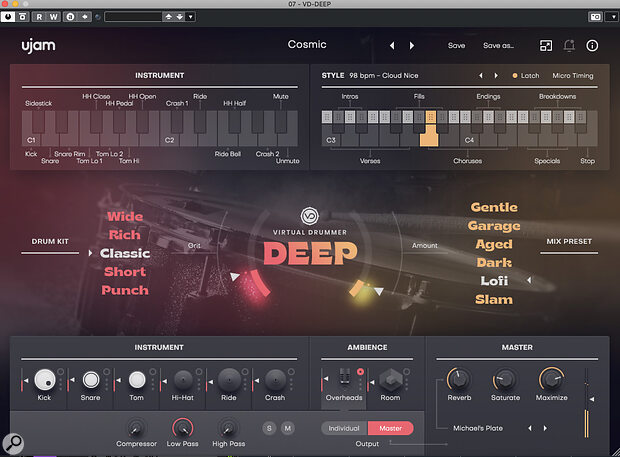Select the next style arrow
620x457 pixels.
pyautogui.click(x=496, y=76)
